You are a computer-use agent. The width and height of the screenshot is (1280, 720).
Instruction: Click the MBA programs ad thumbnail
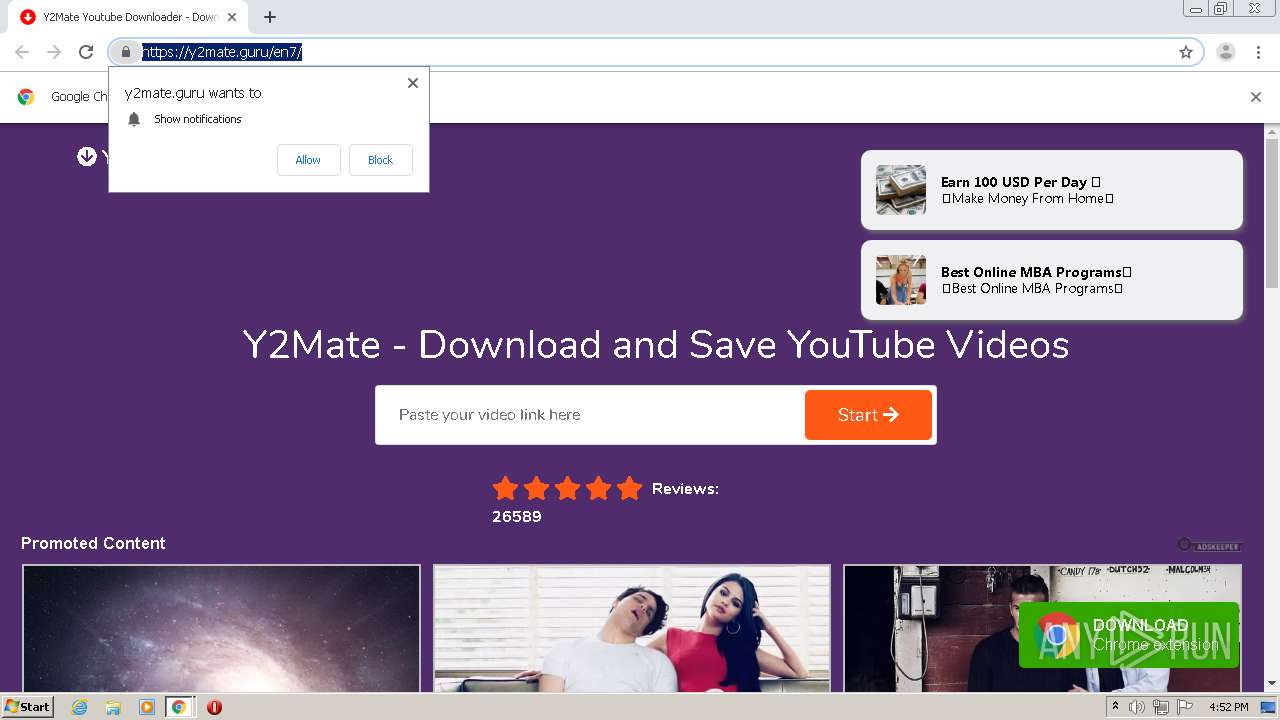click(x=901, y=280)
